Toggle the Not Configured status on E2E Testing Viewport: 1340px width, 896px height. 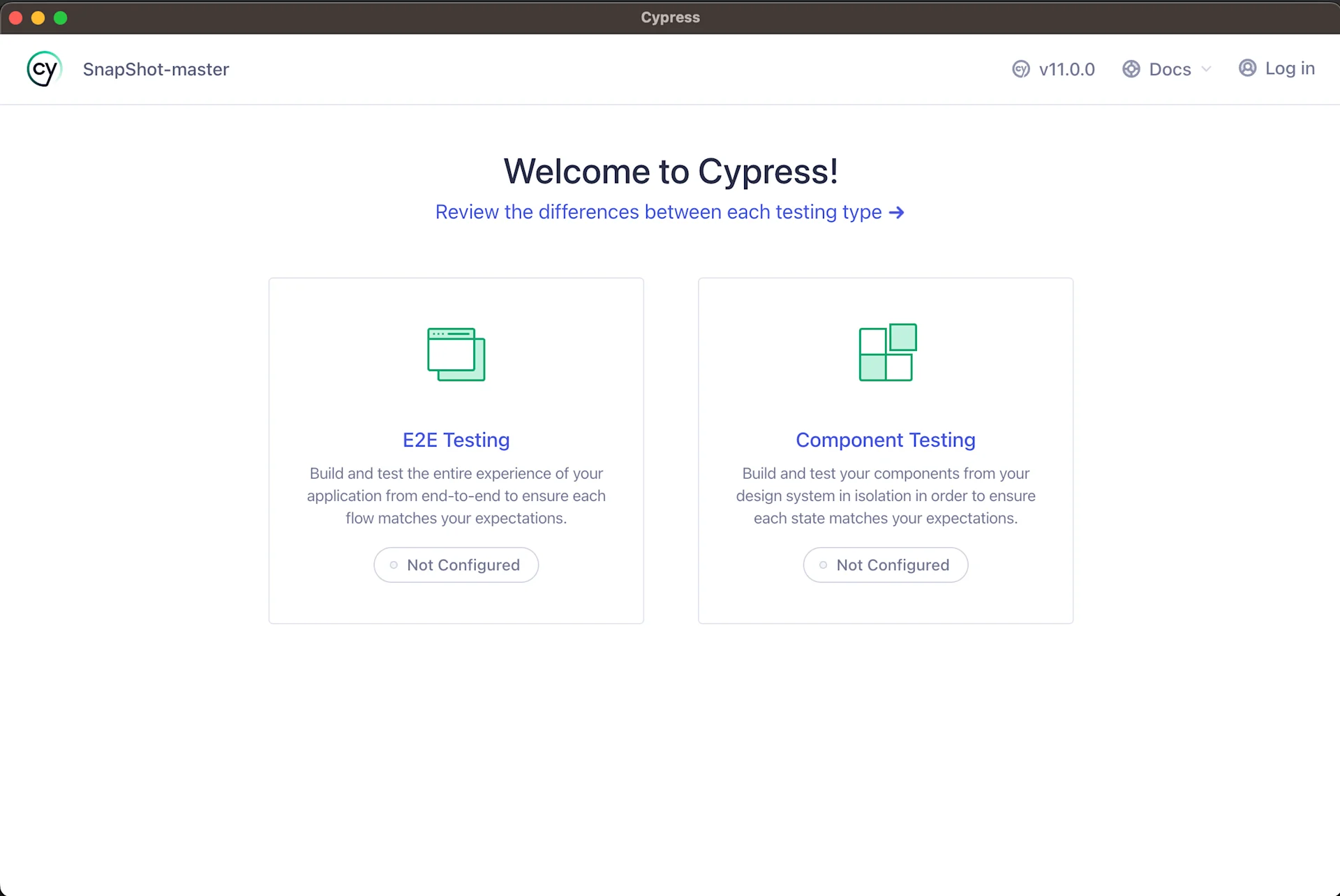456,565
